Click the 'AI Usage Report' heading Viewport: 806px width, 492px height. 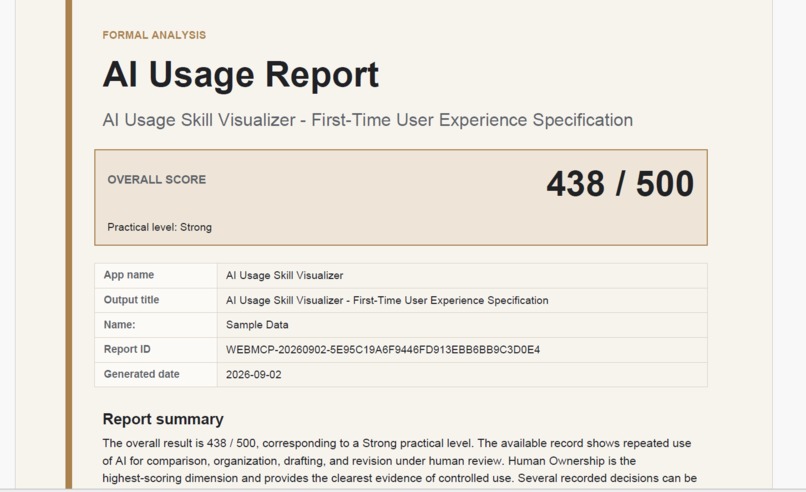tap(241, 75)
